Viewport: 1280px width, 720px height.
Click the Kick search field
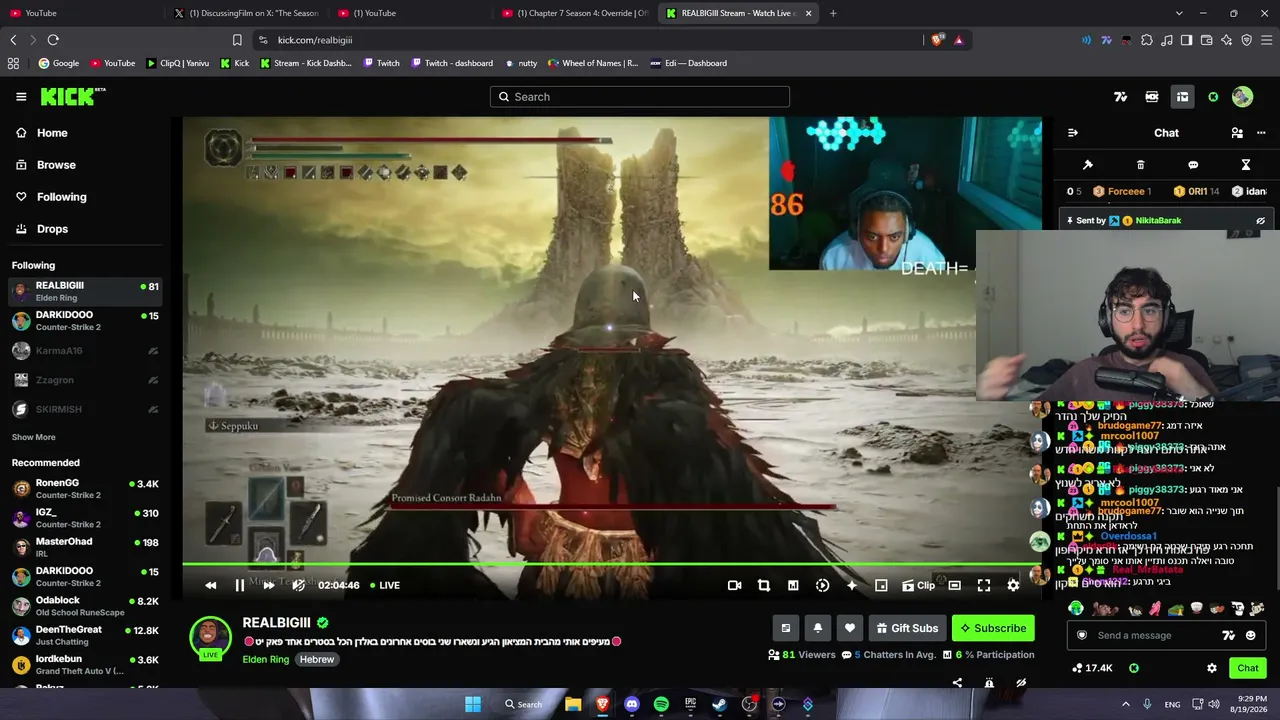pos(640,97)
